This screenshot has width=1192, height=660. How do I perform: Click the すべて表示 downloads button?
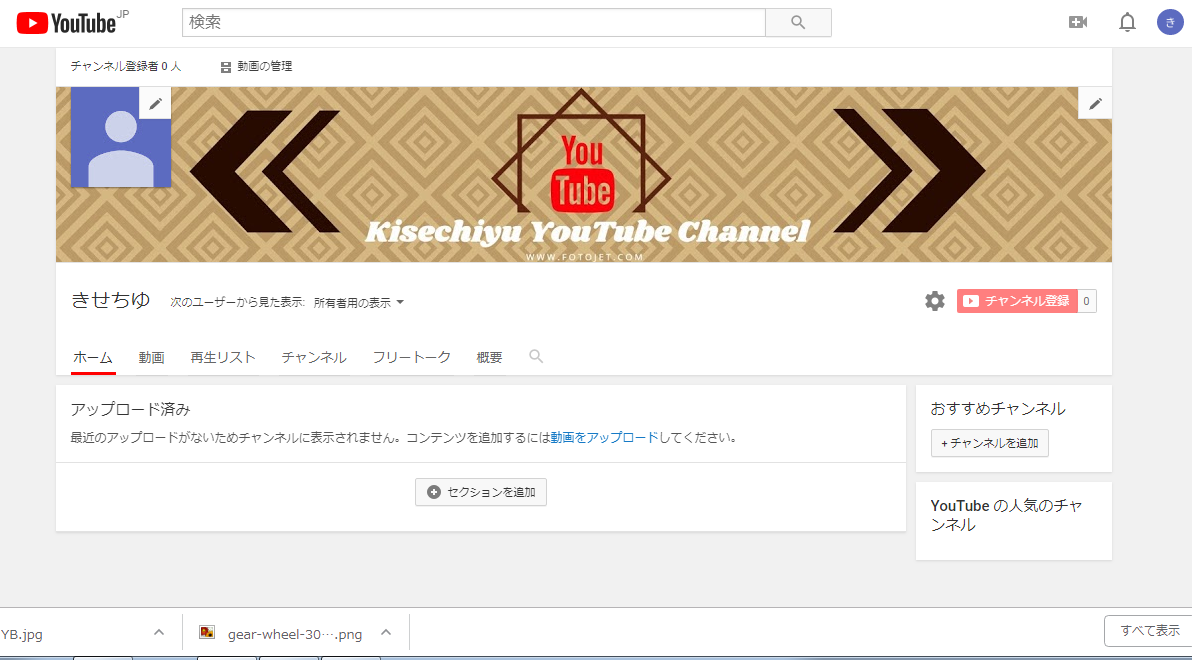[x=1149, y=631]
